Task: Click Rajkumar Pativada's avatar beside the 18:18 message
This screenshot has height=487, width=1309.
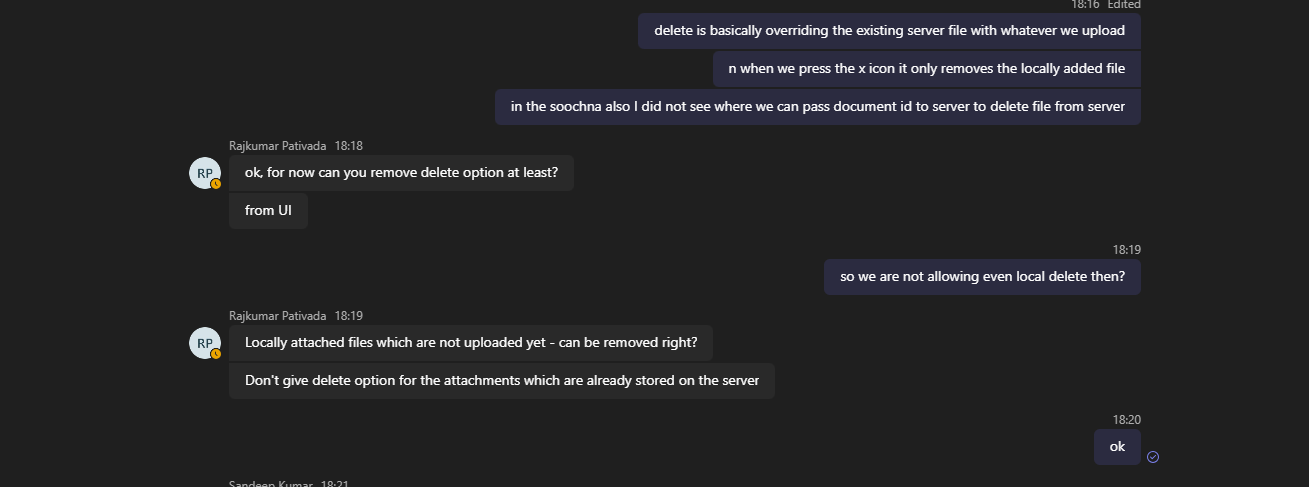Action: (205, 173)
